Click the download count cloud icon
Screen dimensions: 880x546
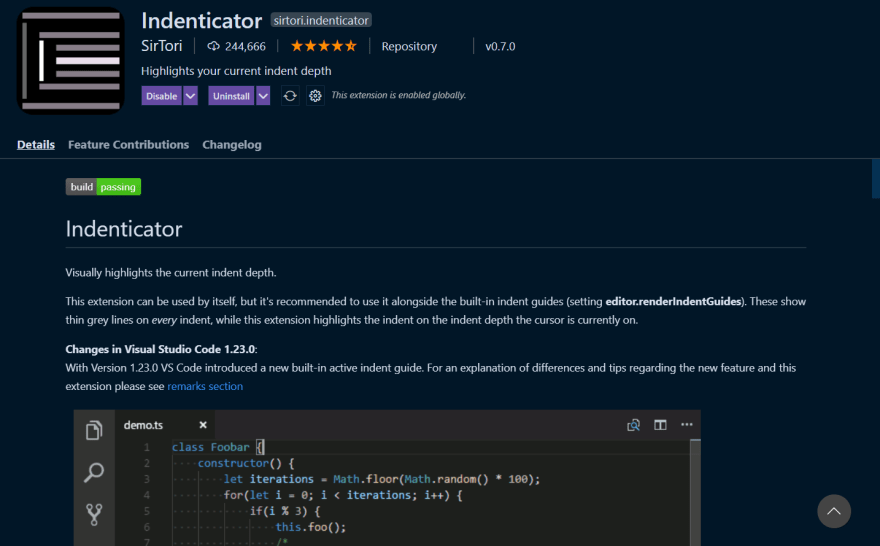[x=213, y=46]
